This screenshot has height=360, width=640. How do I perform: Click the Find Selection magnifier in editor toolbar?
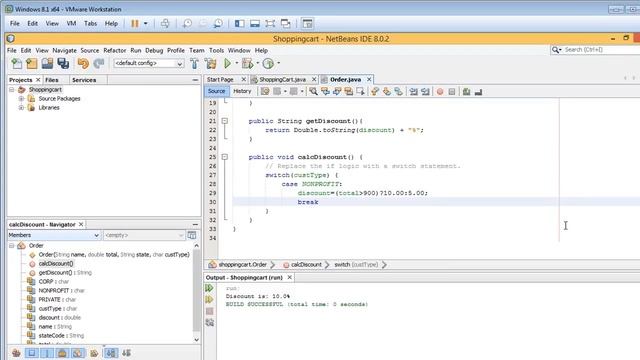[x=313, y=91]
